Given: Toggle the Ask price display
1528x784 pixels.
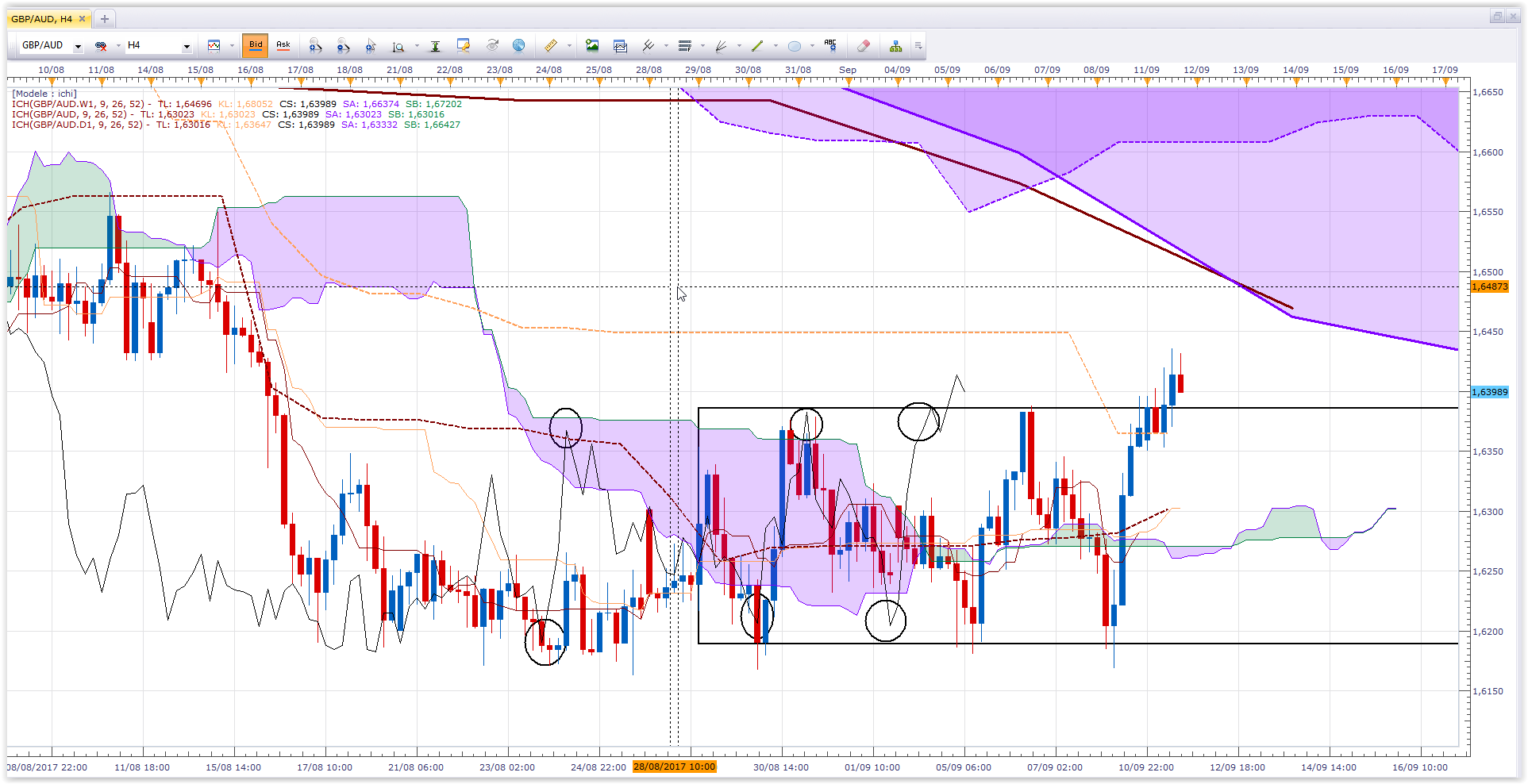Looking at the screenshot, I should [283, 45].
